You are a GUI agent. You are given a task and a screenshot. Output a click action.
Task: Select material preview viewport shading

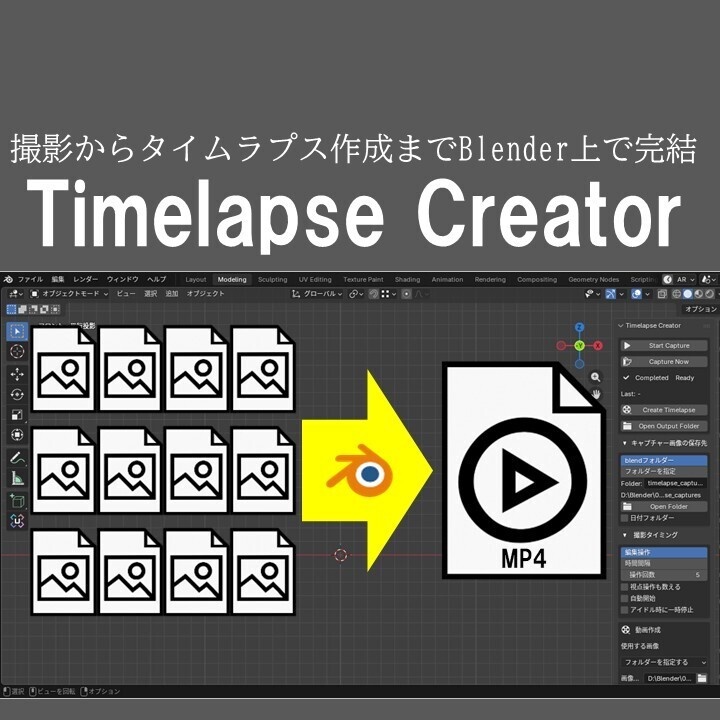(x=698, y=294)
